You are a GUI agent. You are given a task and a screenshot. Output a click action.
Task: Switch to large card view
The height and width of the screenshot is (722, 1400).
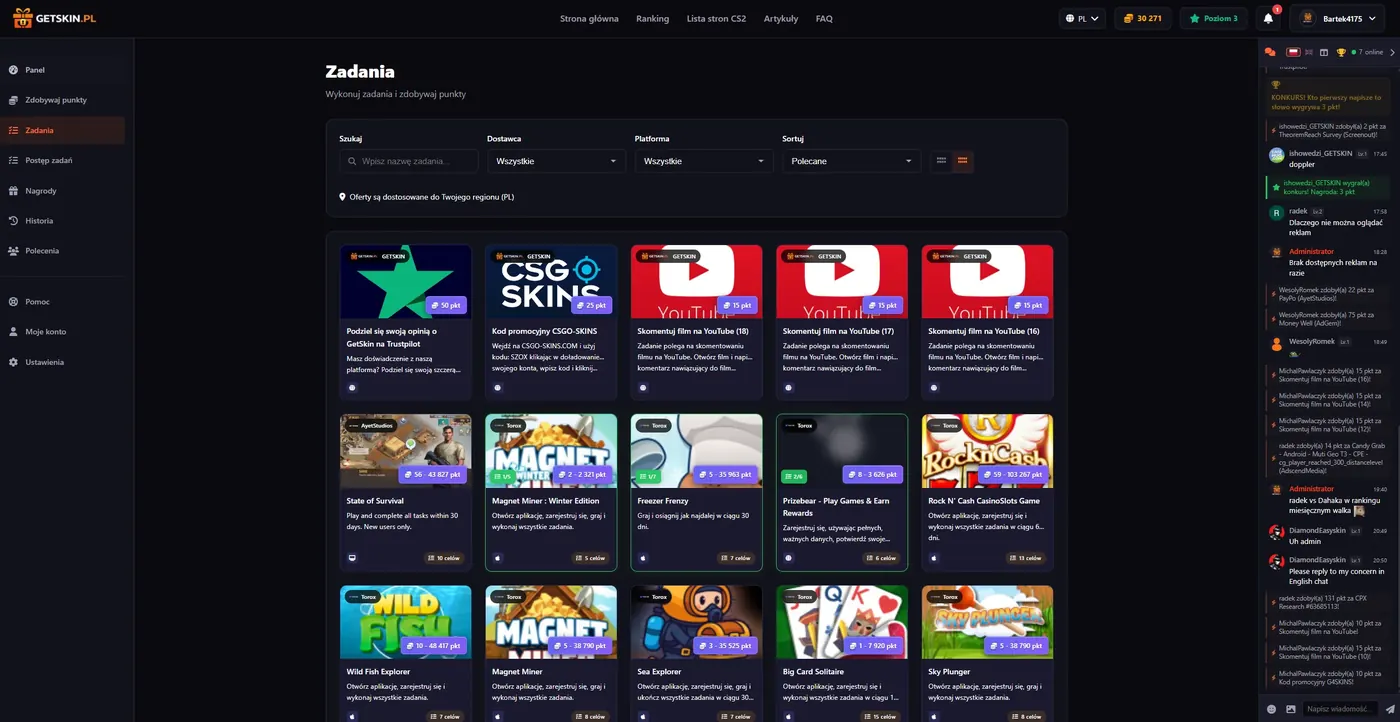[x=963, y=161]
